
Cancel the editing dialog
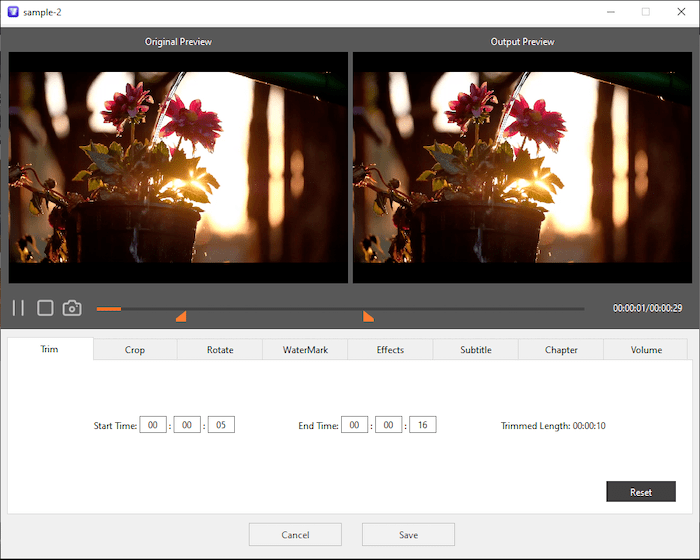pyautogui.click(x=295, y=535)
